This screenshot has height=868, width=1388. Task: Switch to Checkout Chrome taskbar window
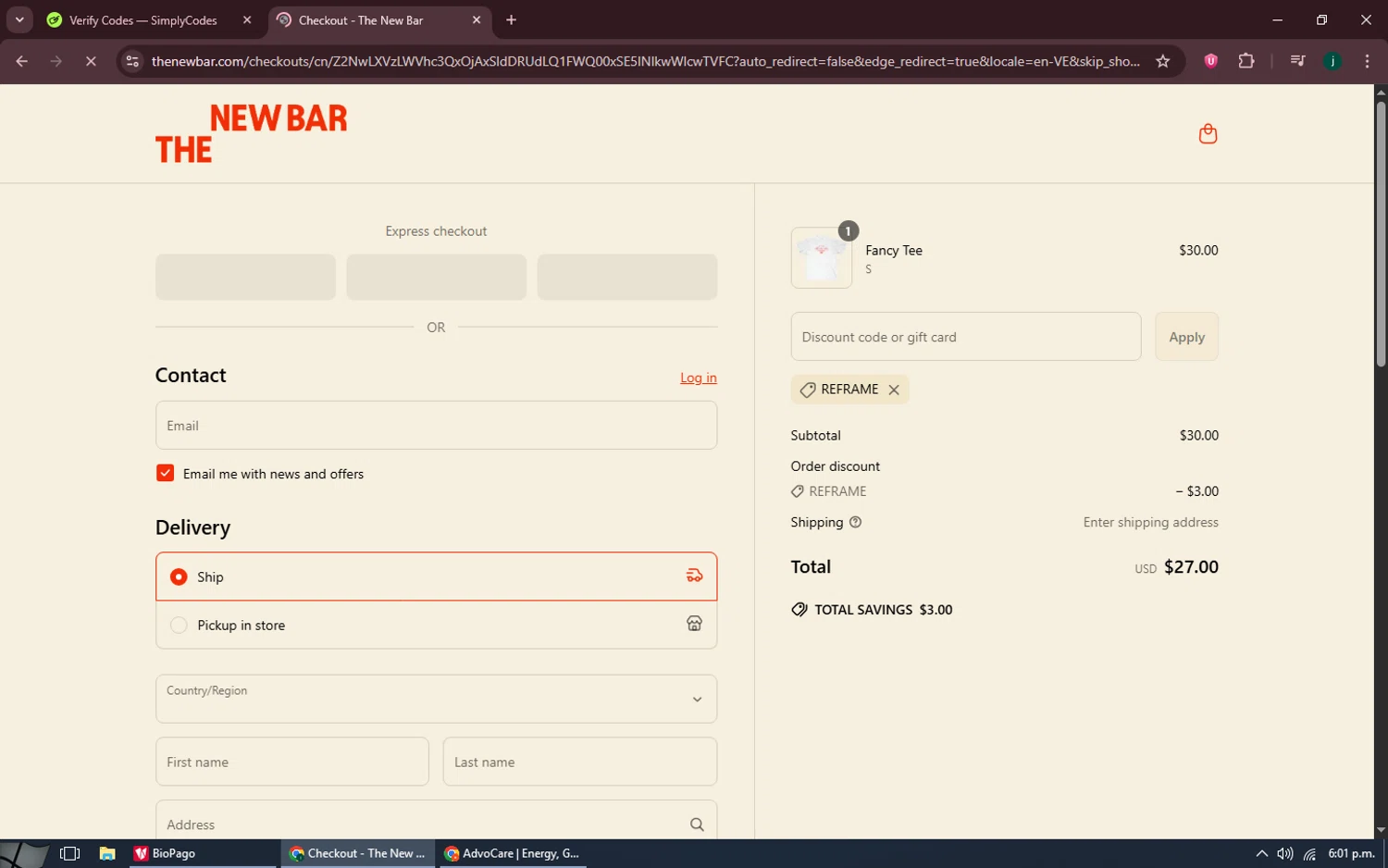point(356,853)
